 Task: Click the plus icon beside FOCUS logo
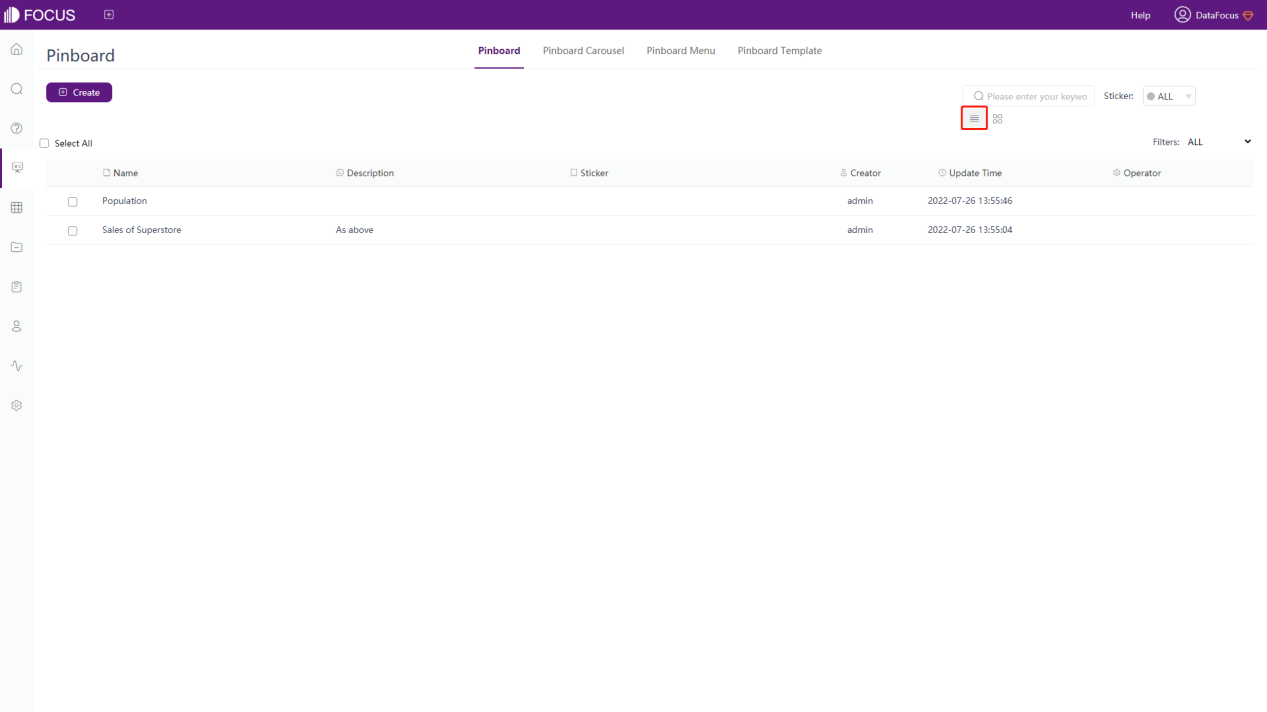(109, 15)
